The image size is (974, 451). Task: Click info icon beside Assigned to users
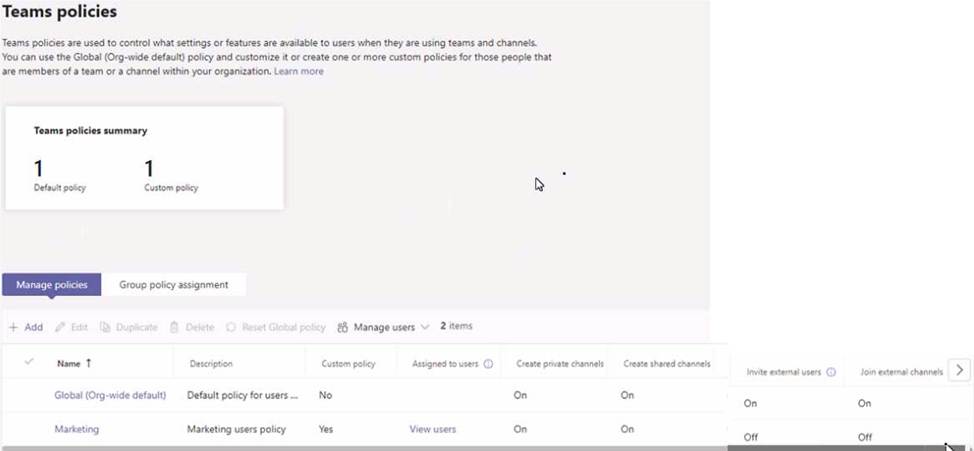(x=488, y=364)
